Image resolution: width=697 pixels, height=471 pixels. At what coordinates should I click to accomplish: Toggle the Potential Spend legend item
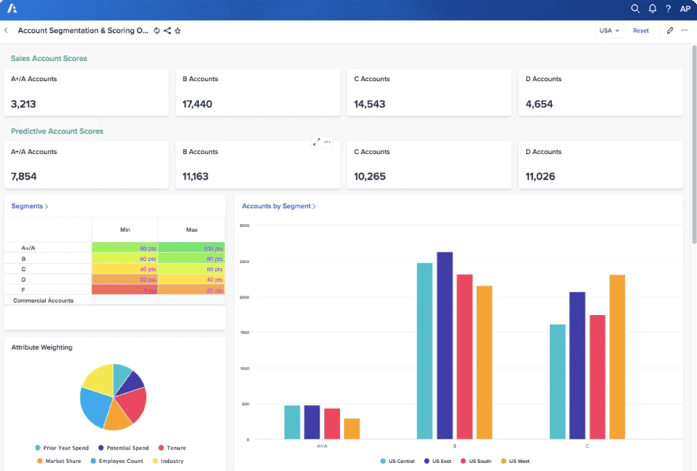(124, 448)
